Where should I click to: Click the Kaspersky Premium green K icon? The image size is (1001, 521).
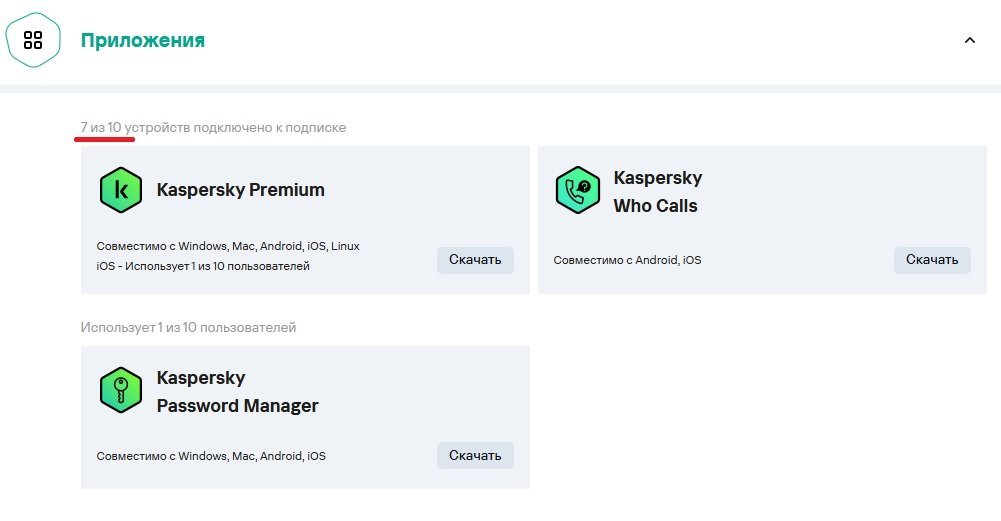121,190
